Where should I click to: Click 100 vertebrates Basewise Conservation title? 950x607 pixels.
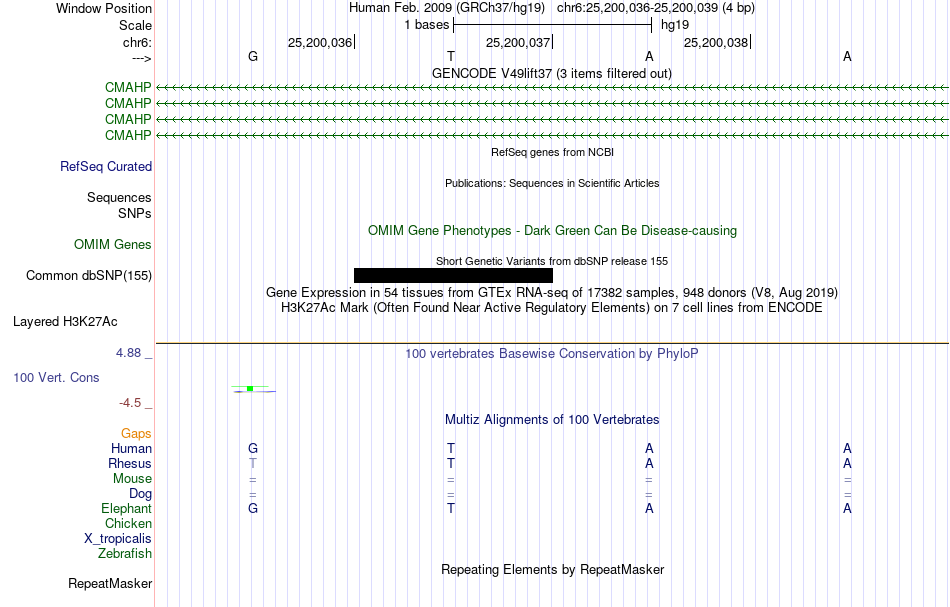552,354
